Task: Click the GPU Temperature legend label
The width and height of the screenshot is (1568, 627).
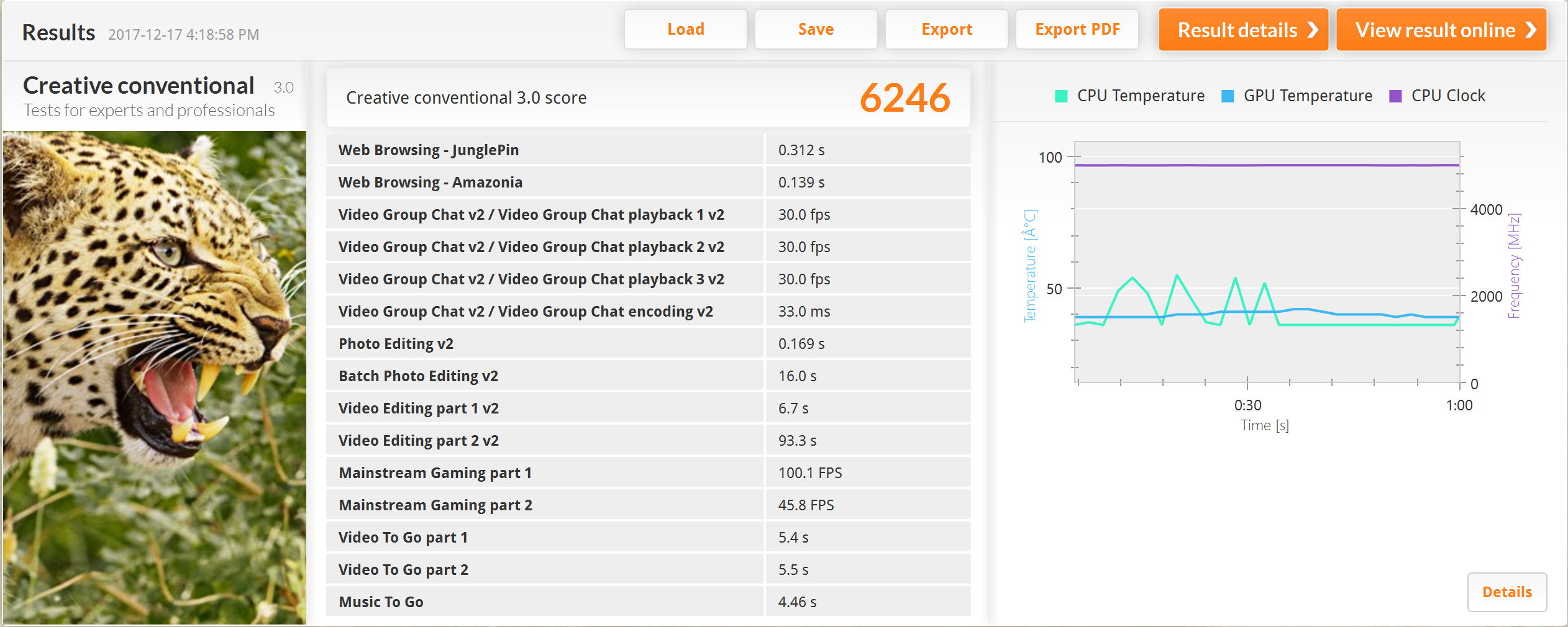Action: pos(1308,96)
